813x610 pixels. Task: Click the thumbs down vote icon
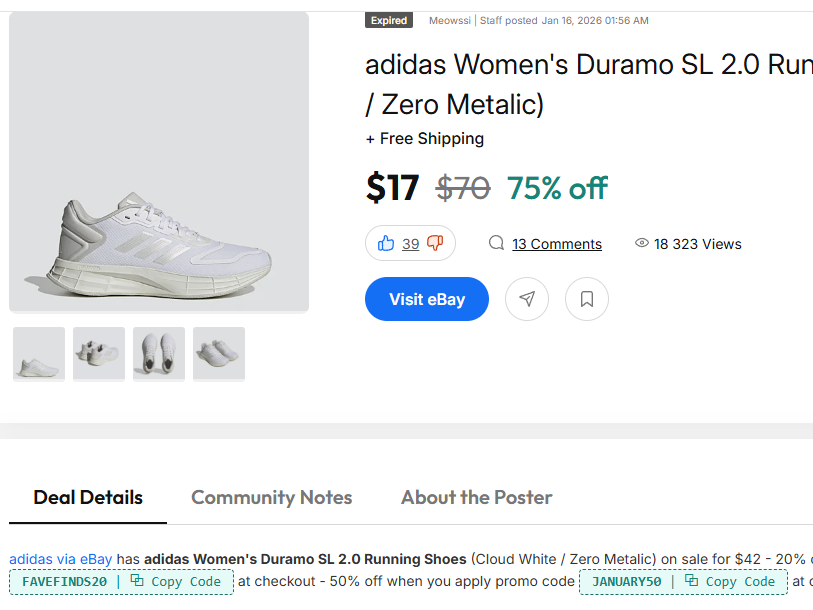coord(435,243)
